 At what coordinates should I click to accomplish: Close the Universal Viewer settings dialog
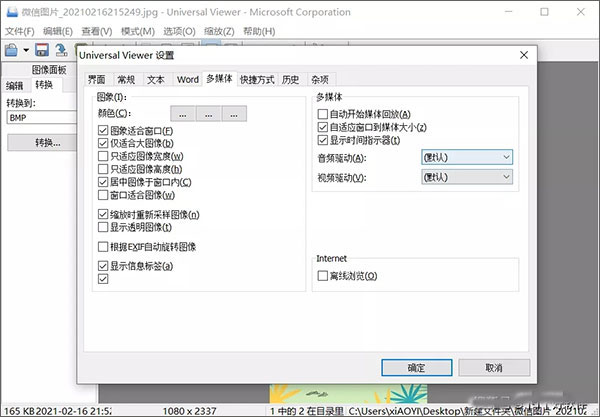(x=518, y=57)
